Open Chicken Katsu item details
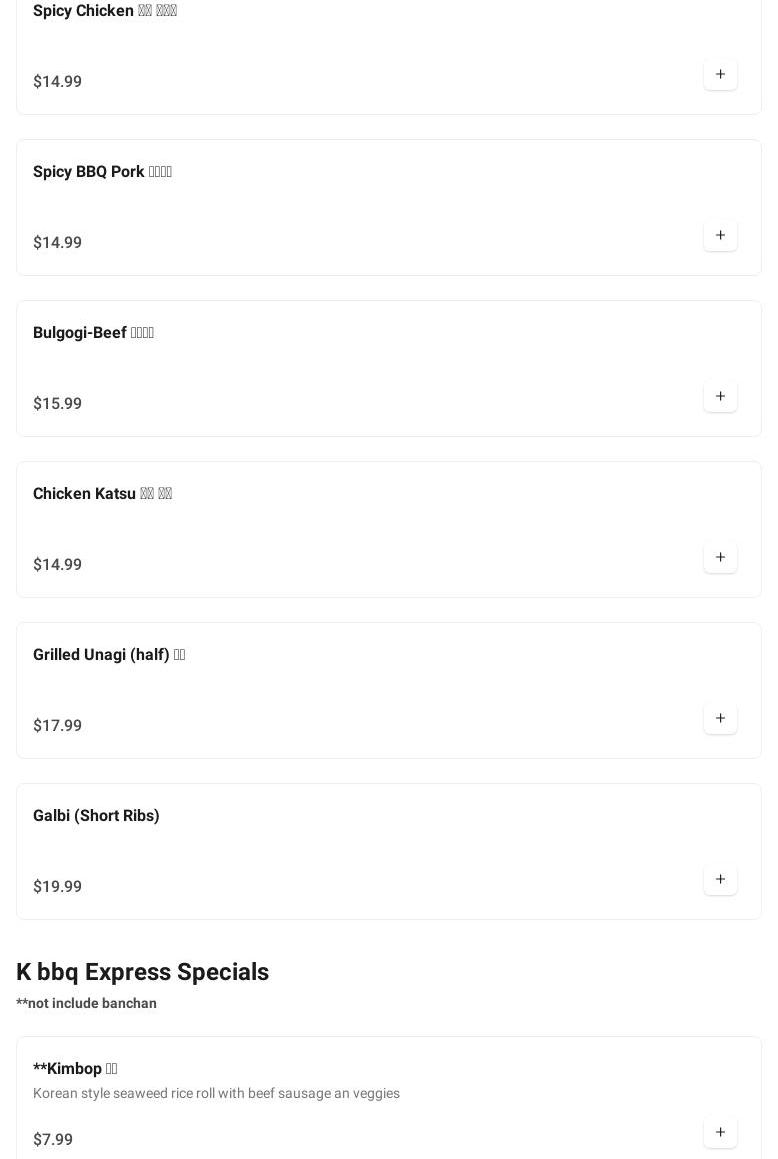Screen dimensions: 778x1159 click(102, 494)
